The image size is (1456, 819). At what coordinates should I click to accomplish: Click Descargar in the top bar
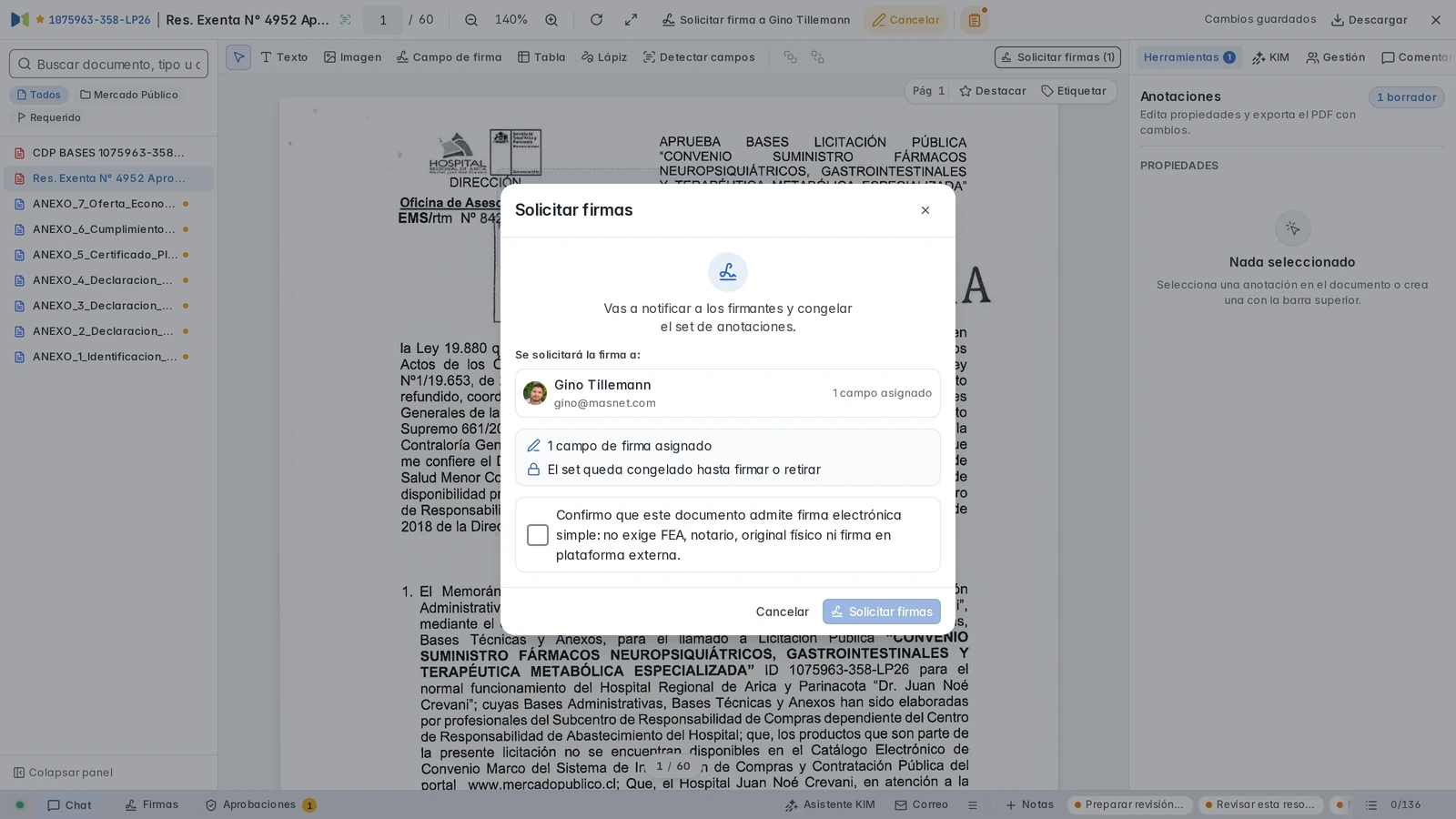pyautogui.click(x=1370, y=20)
